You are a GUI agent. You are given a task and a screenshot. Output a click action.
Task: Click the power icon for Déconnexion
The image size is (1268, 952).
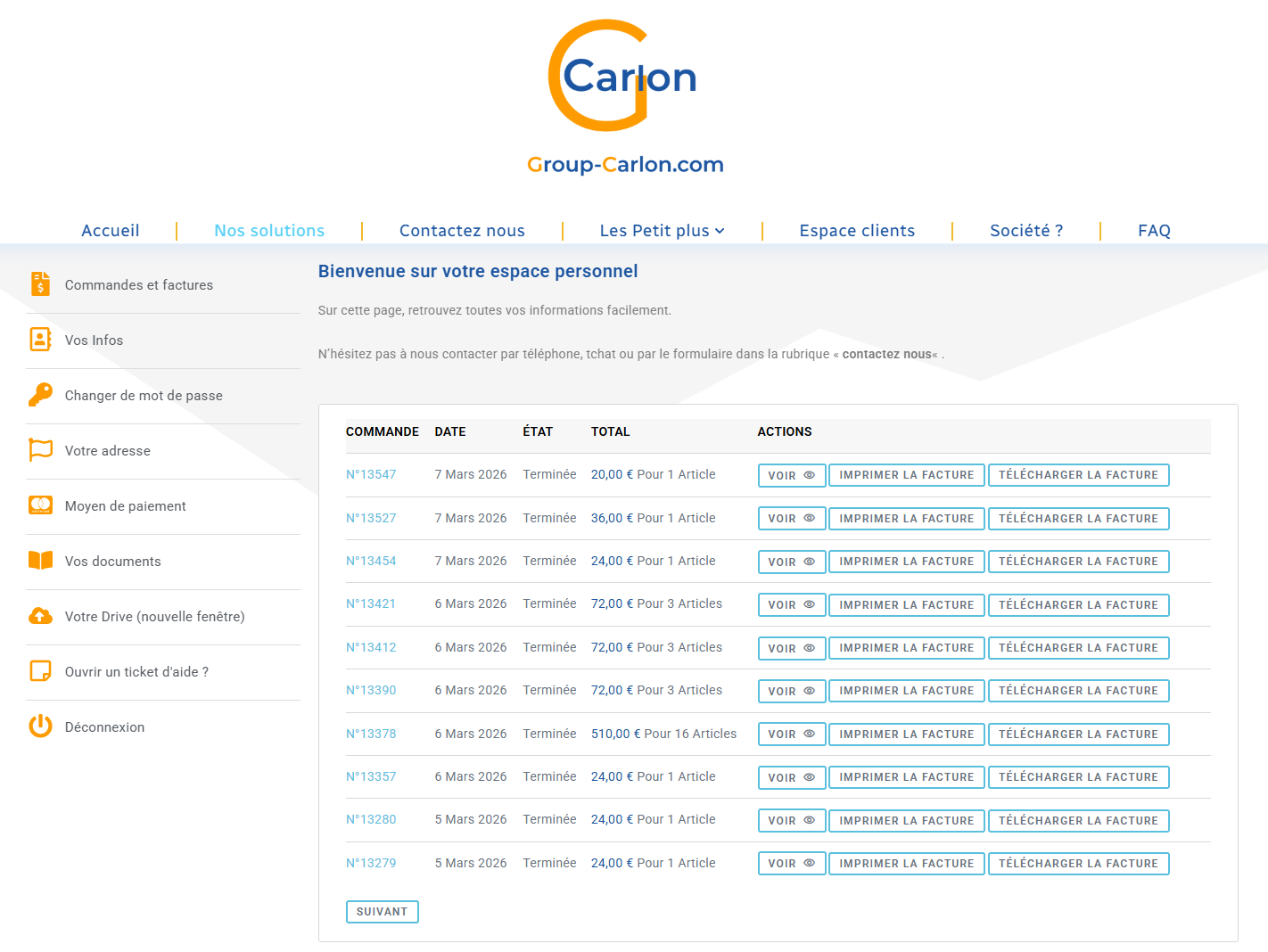pos(40,726)
